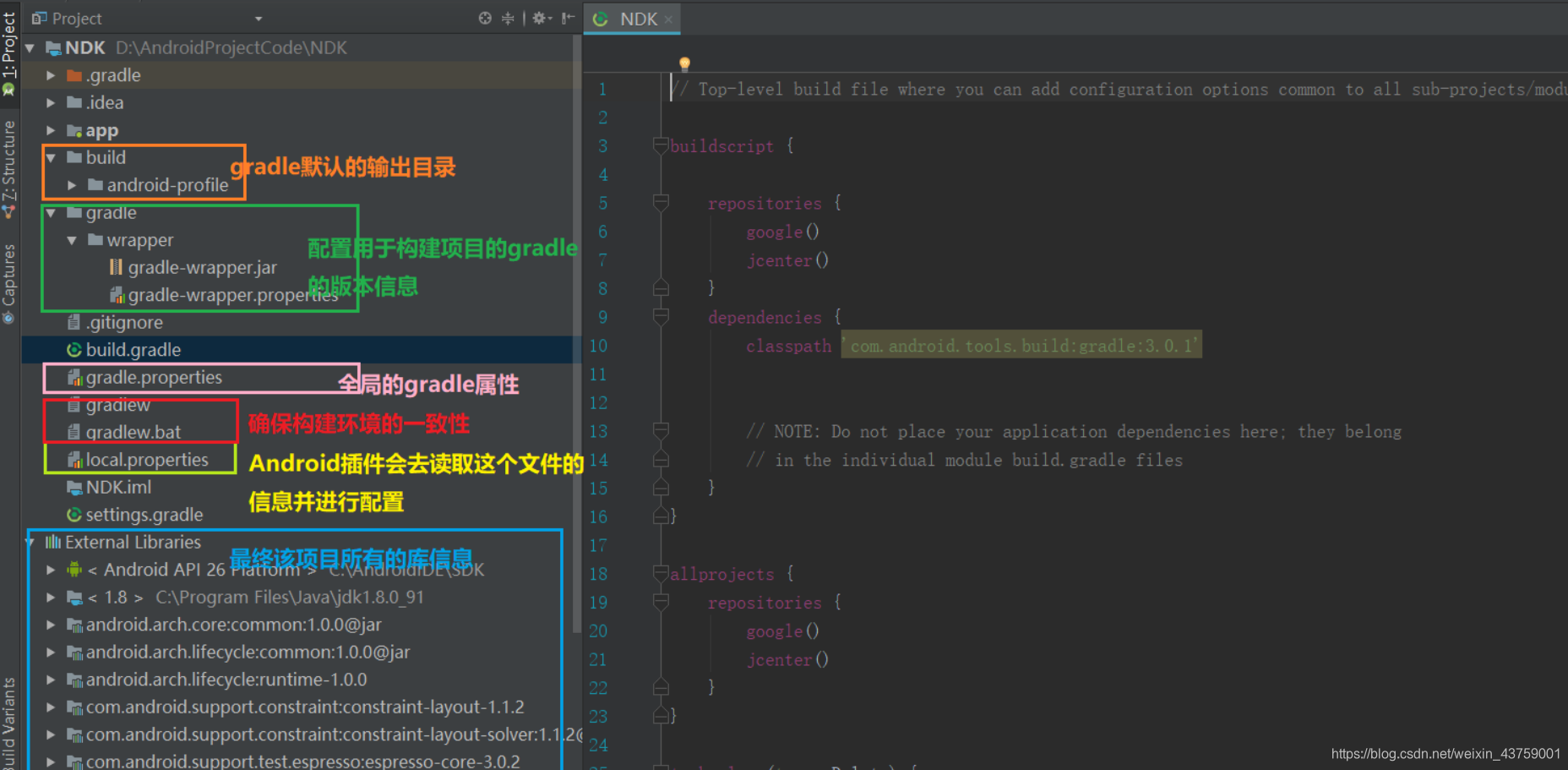Fold the buildscript block at line 3

(x=661, y=145)
